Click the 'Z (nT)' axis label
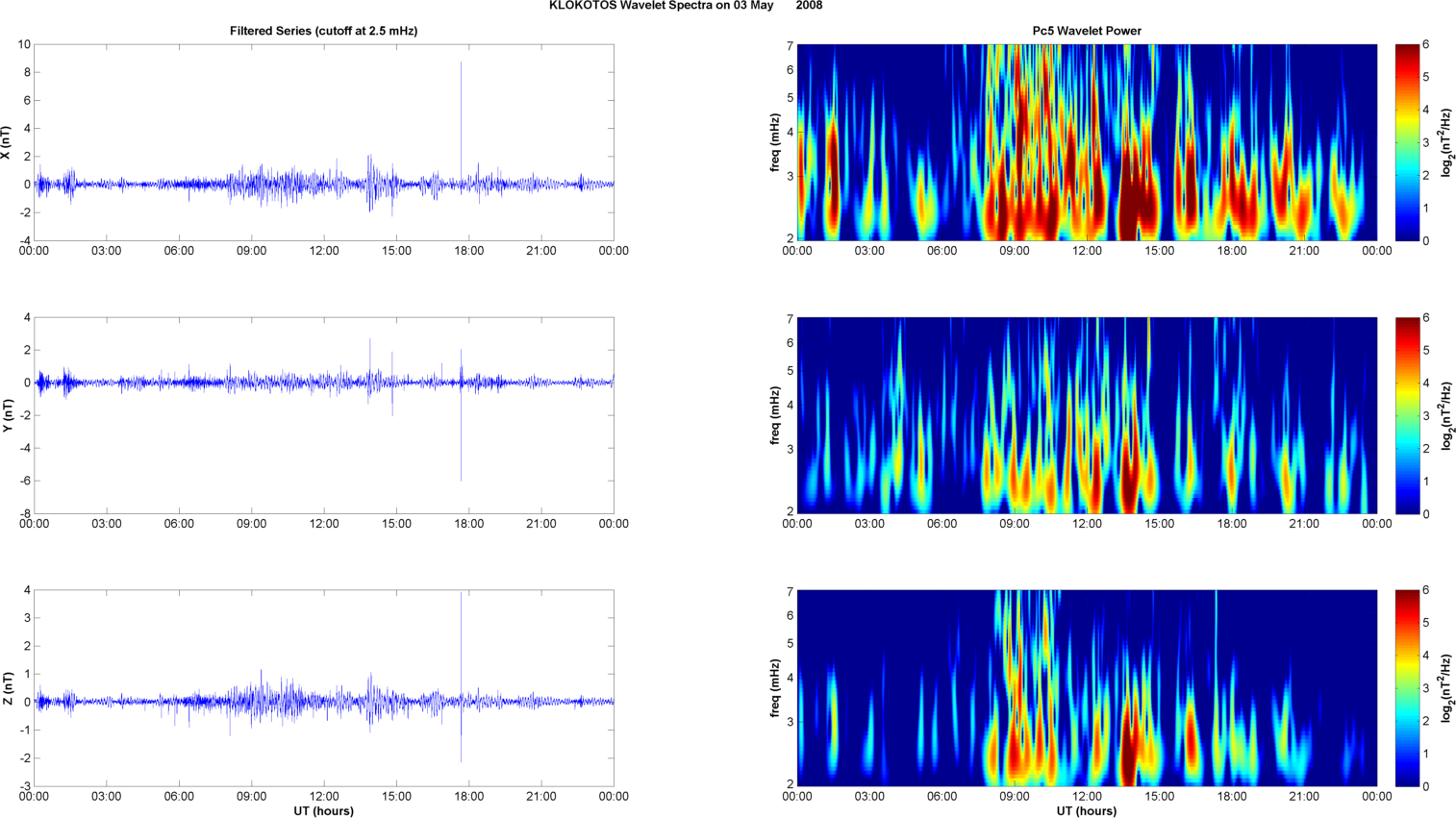 point(6,688)
